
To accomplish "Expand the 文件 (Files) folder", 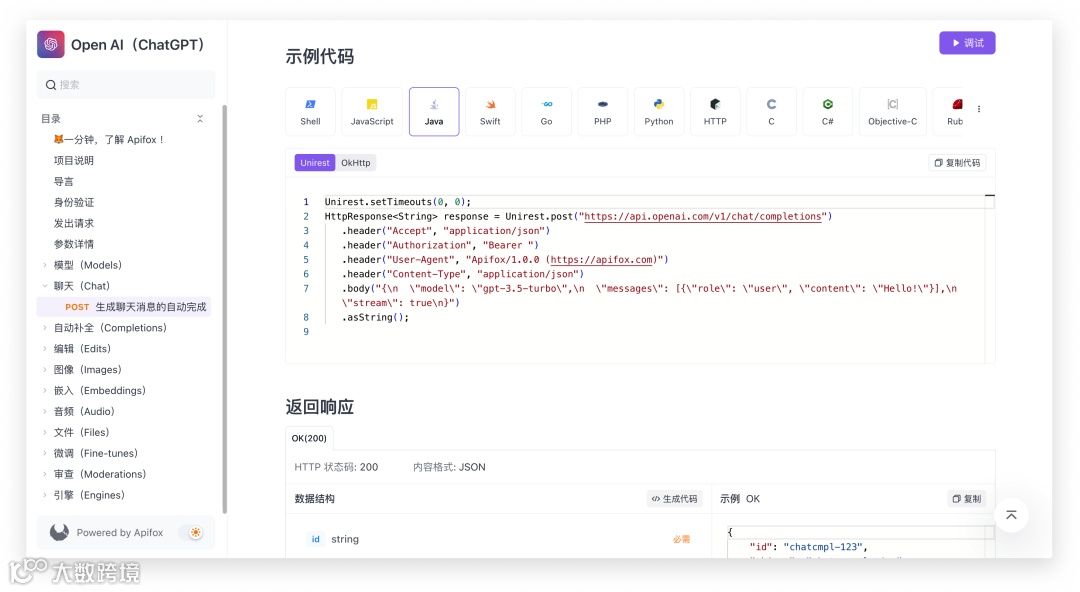I will (x=45, y=432).
